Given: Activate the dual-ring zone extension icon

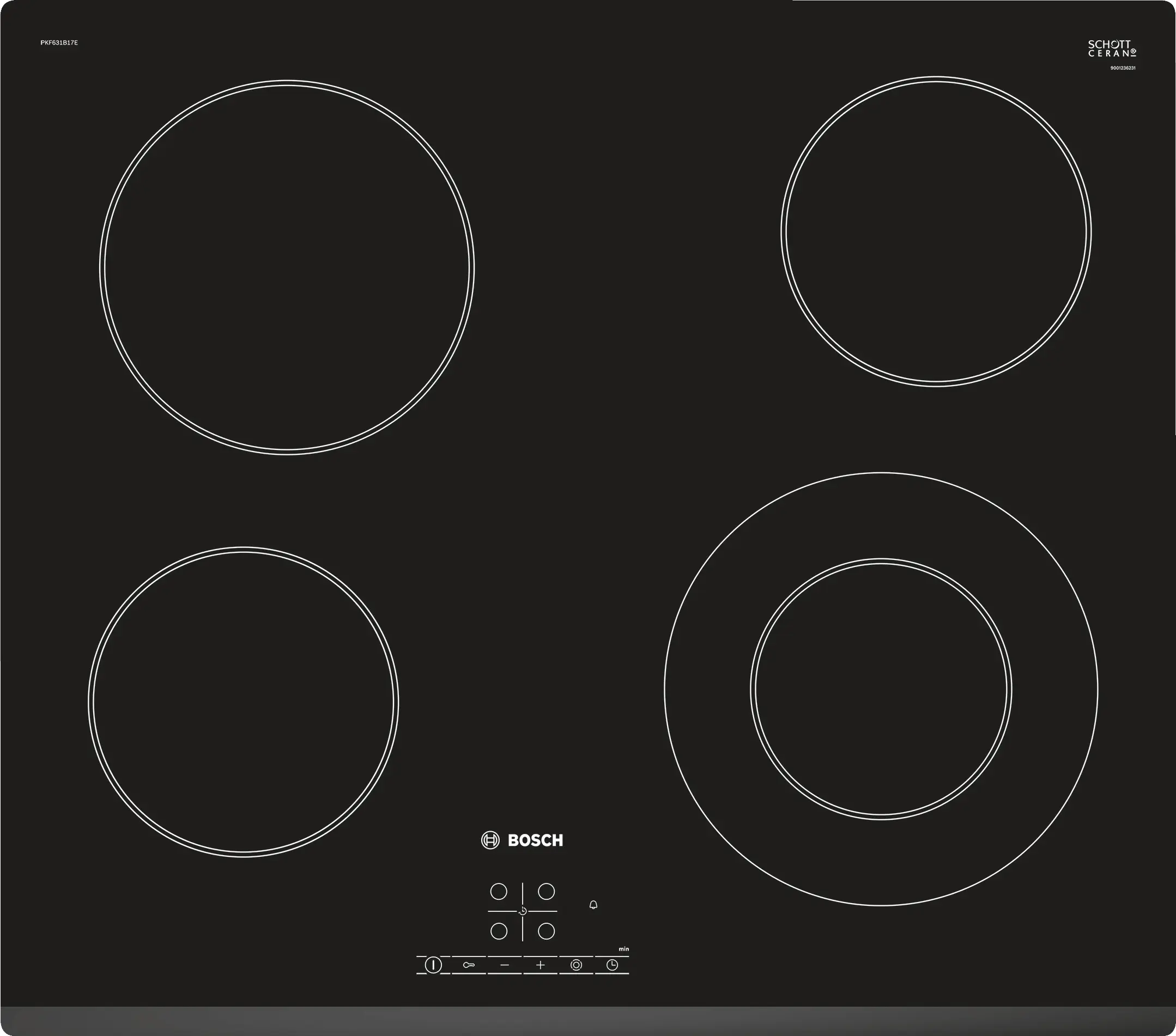Looking at the screenshot, I should pyautogui.click(x=576, y=965).
